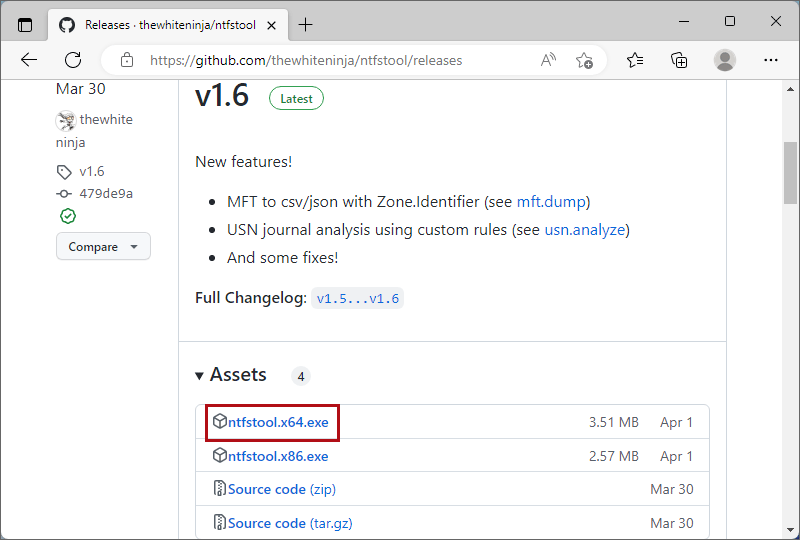
Task: Go back to the previous page
Action: point(29,60)
